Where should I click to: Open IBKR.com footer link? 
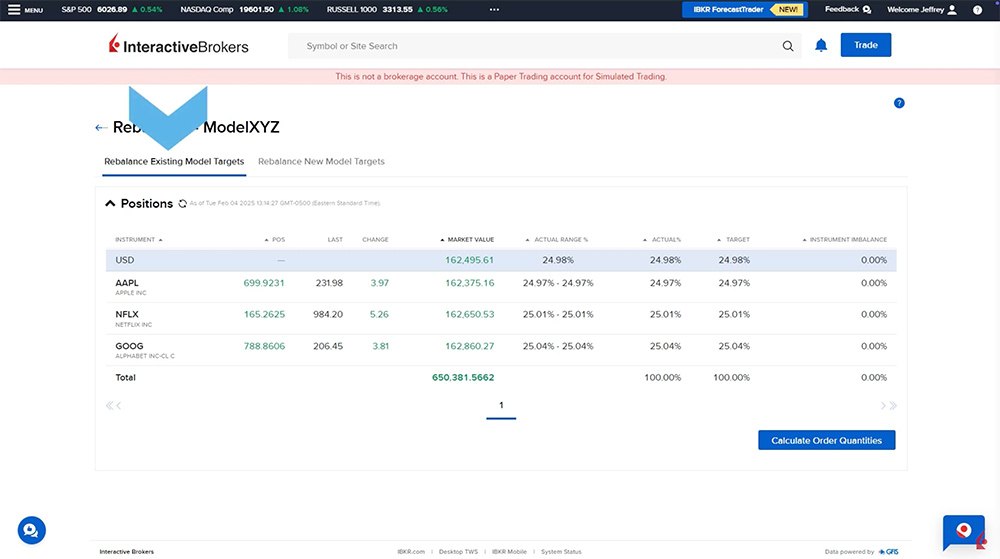pos(411,552)
